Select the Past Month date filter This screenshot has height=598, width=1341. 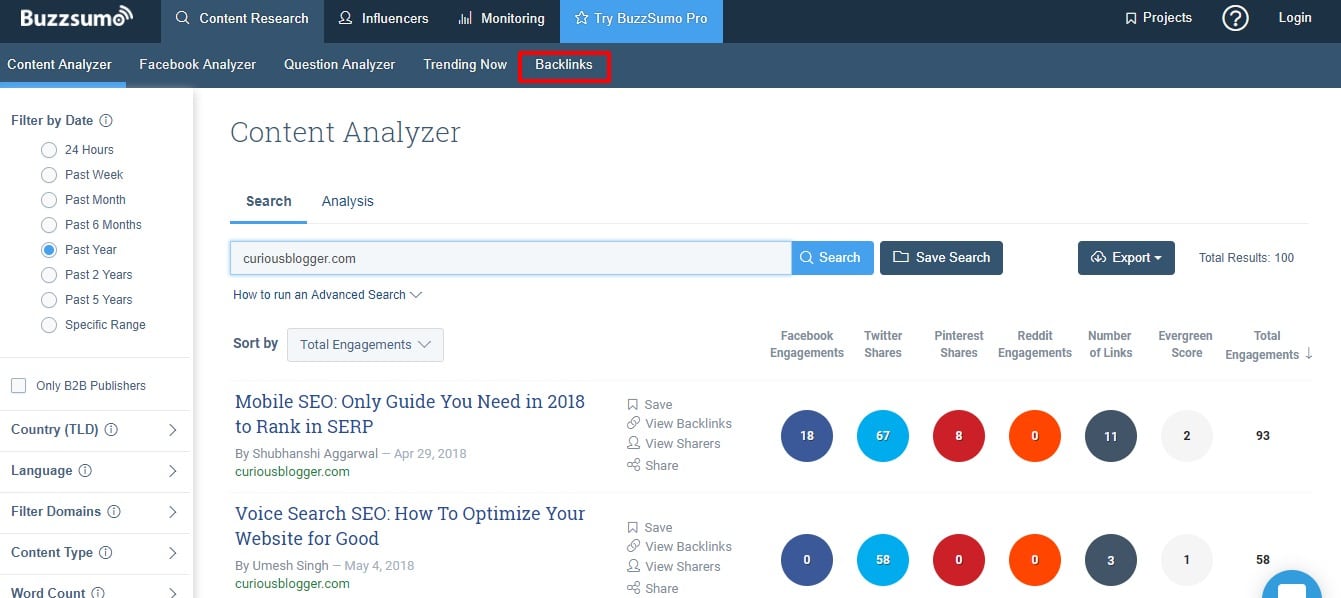(x=49, y=200)
